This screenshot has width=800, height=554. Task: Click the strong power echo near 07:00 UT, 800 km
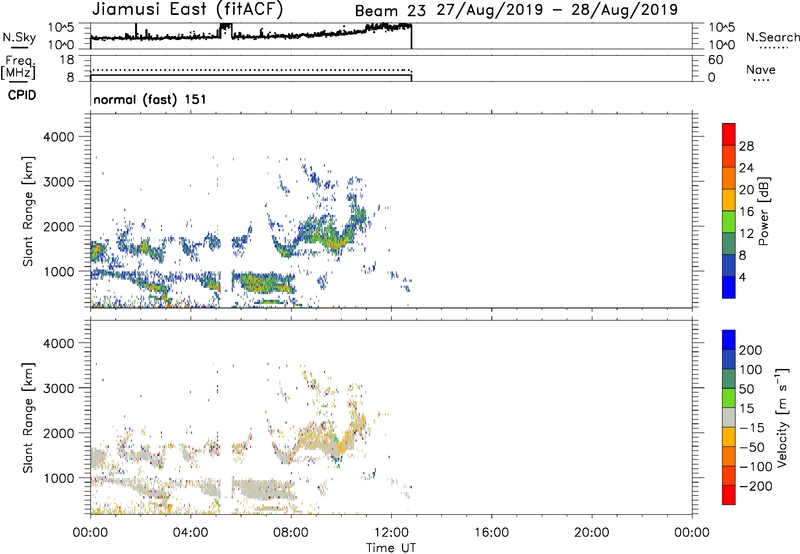[265, 283]
